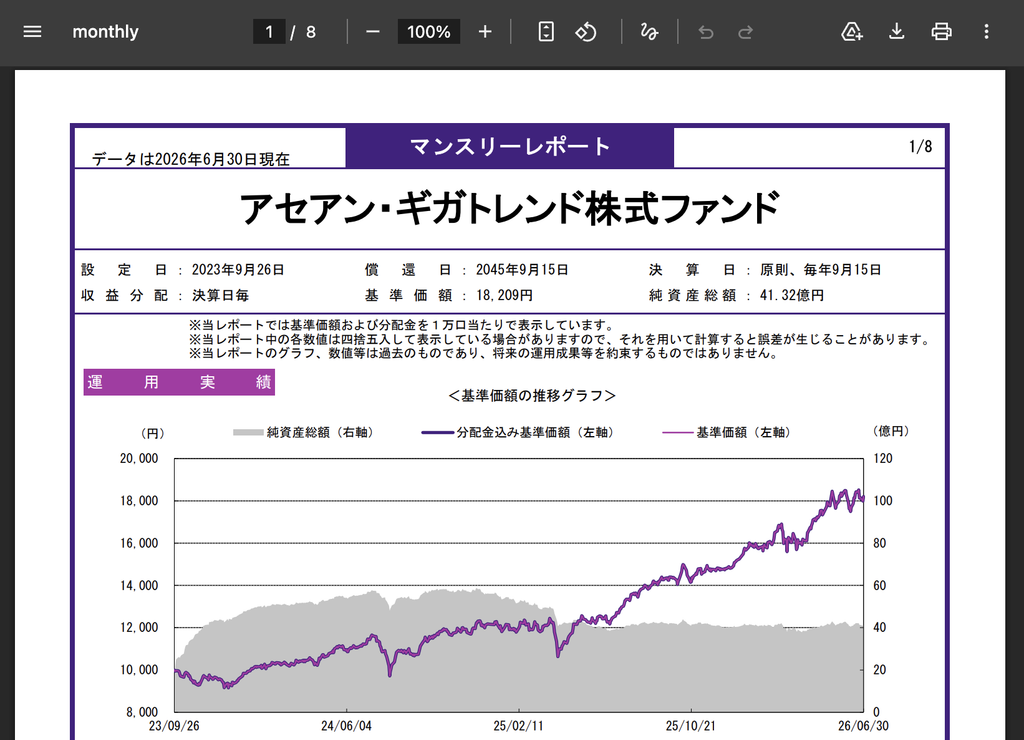Image resolution: width=1024 pixels, height=740 pixels.
Task: Click the マンスリーレポート header banner
Action: tap(509, 146)
